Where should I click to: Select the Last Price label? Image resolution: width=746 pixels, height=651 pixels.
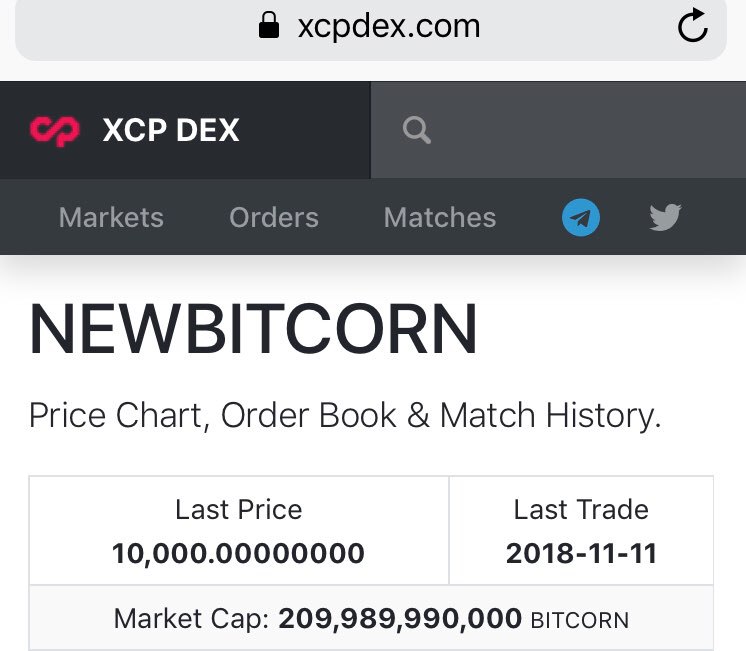tap(239, 510)
